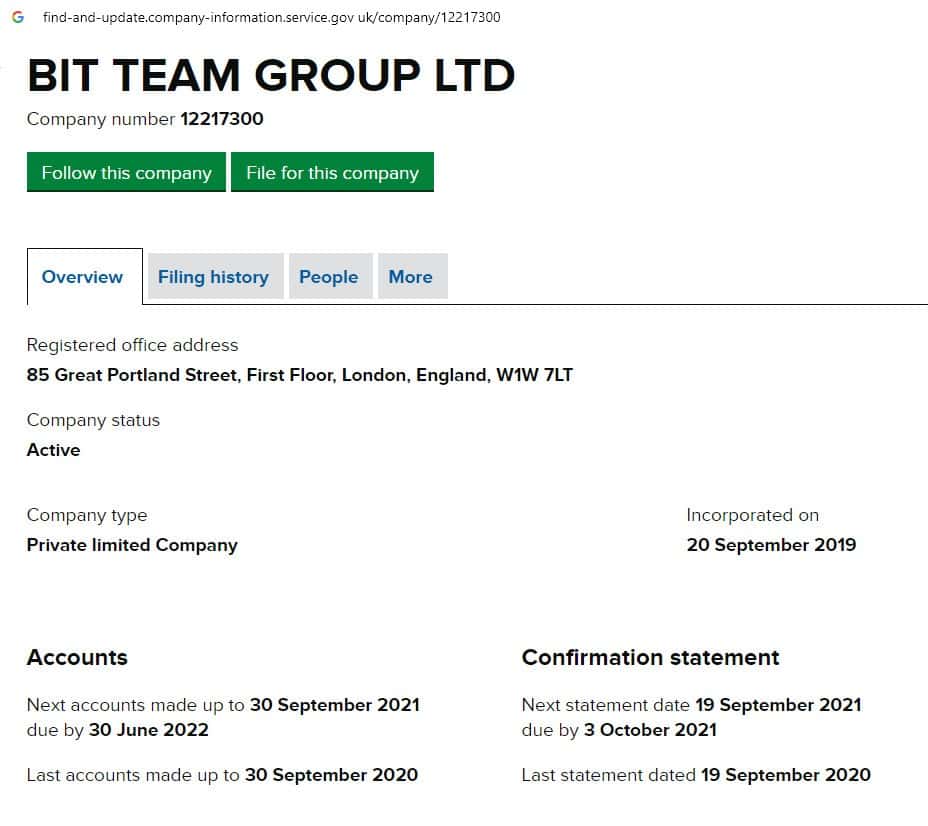Click the Google favicon beside the URL
The width and height of the screenshot is (928, 826).
(18, 18)
